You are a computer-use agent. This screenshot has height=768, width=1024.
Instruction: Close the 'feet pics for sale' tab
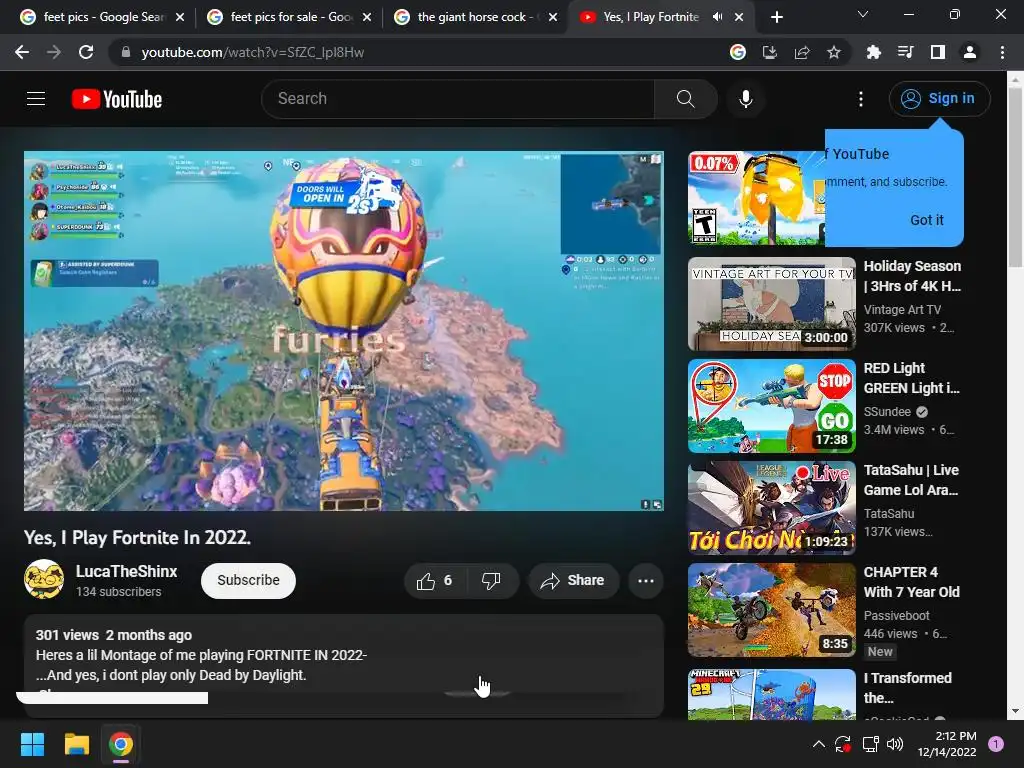coord(367,17)
